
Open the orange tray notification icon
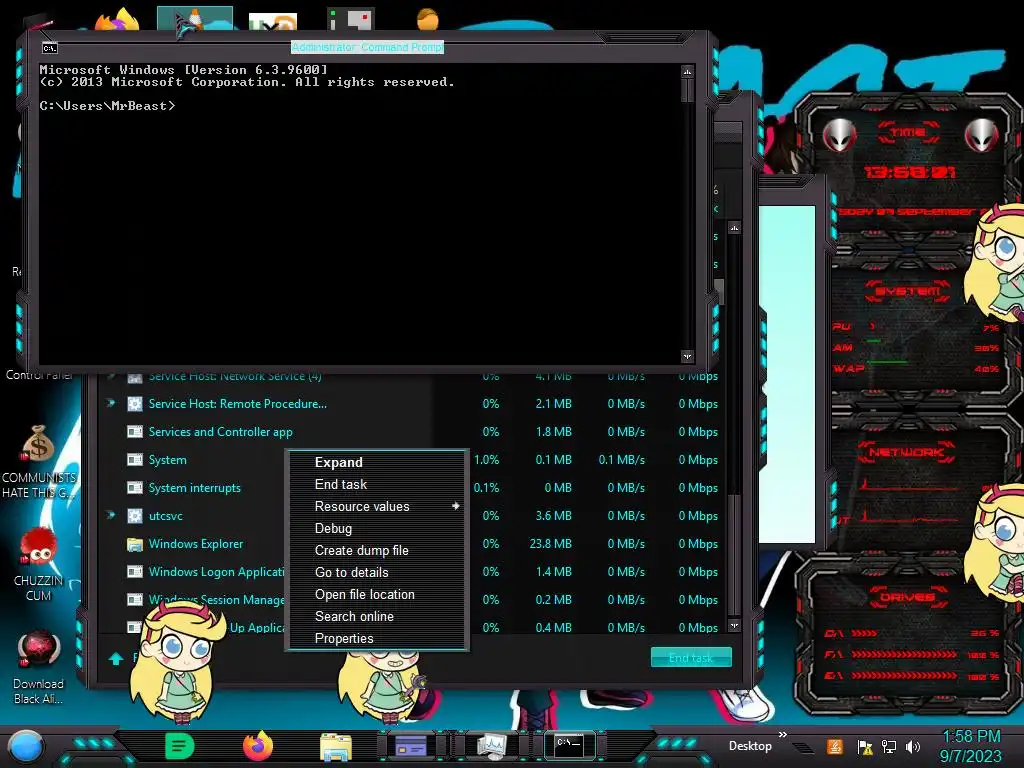point(835,746)
